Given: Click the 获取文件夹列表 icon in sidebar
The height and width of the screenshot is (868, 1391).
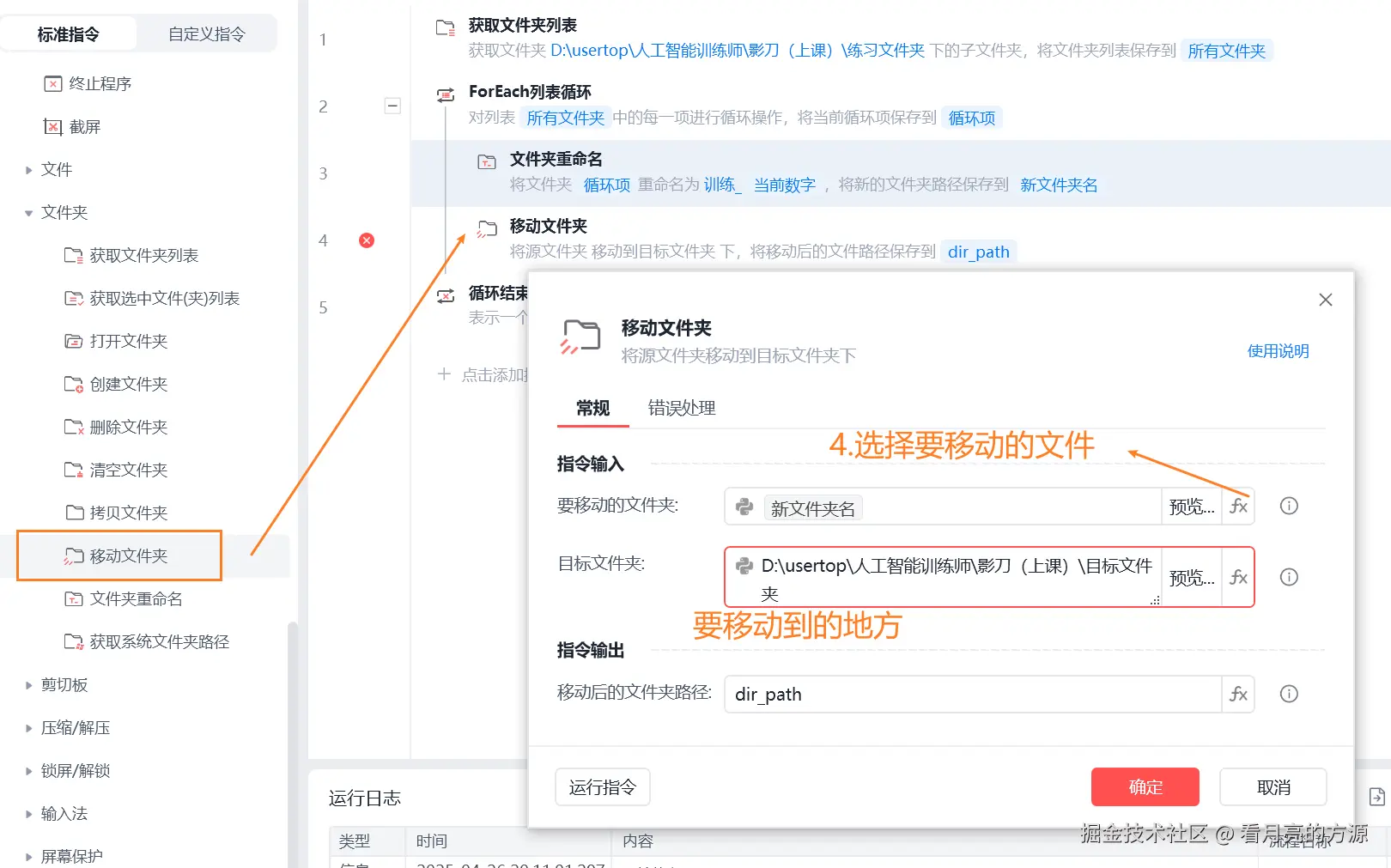Looking at the screenshot, I should [x=74, y=255].
